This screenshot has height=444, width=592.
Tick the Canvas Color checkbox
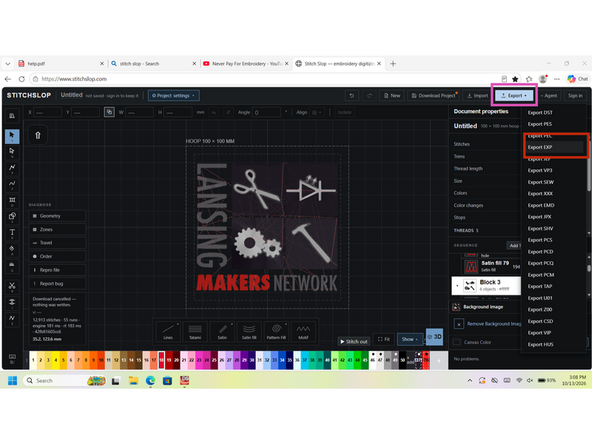pos(457,342)
